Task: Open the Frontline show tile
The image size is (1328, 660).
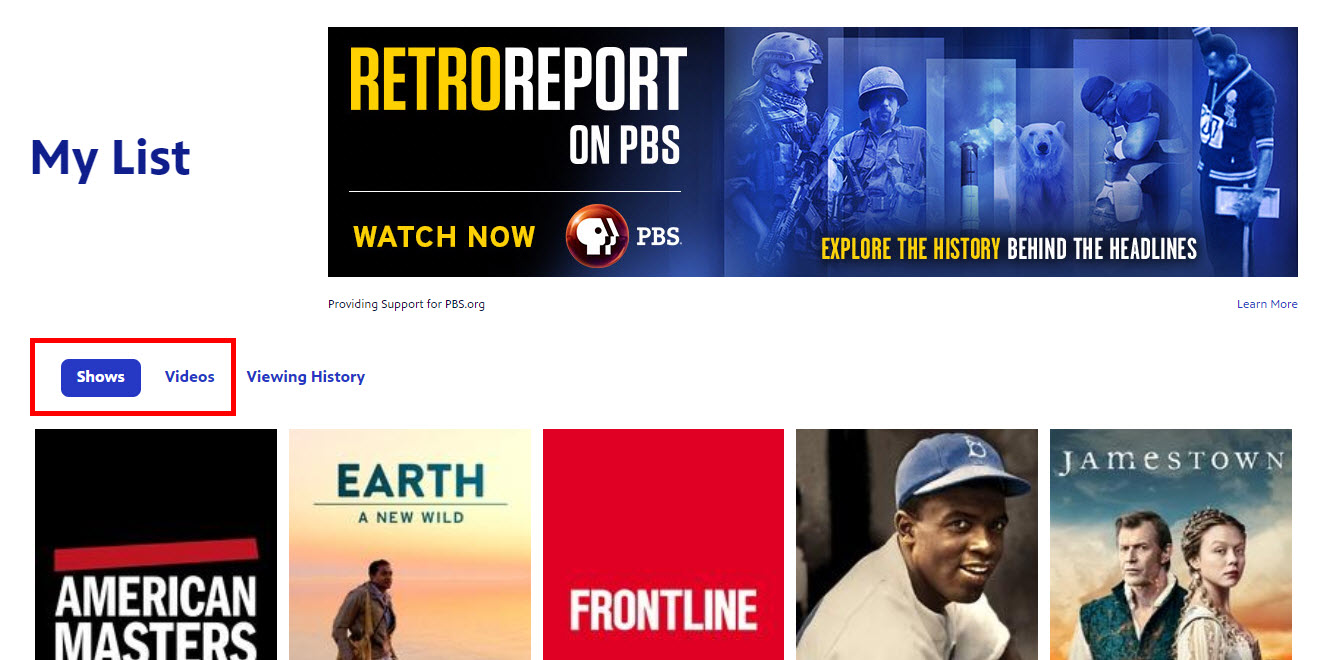Action: [664, 545]
